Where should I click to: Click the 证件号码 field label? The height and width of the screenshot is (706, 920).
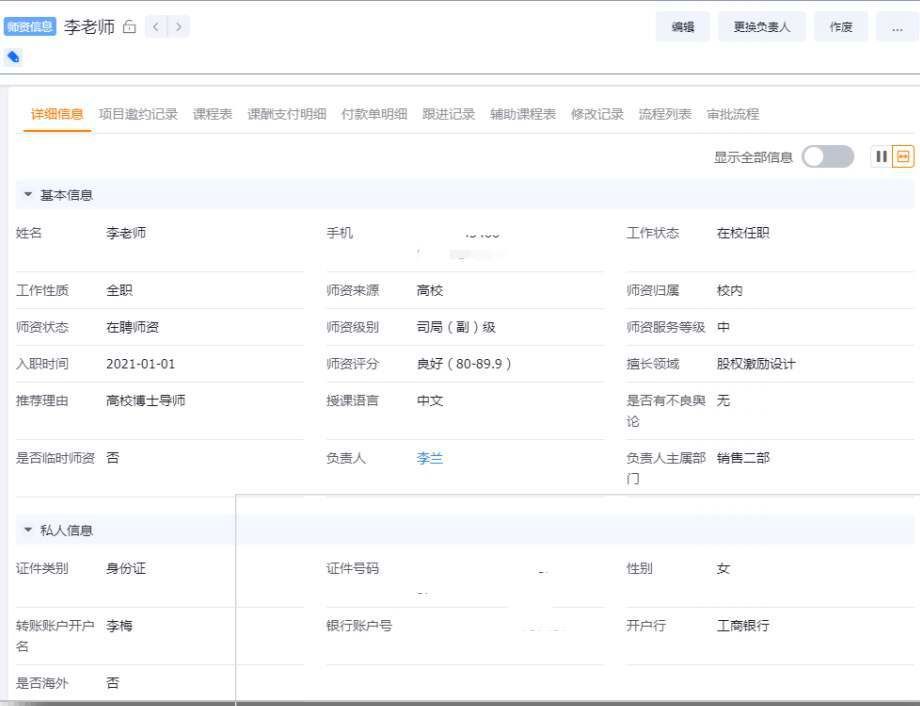click(x=353, y=568)
